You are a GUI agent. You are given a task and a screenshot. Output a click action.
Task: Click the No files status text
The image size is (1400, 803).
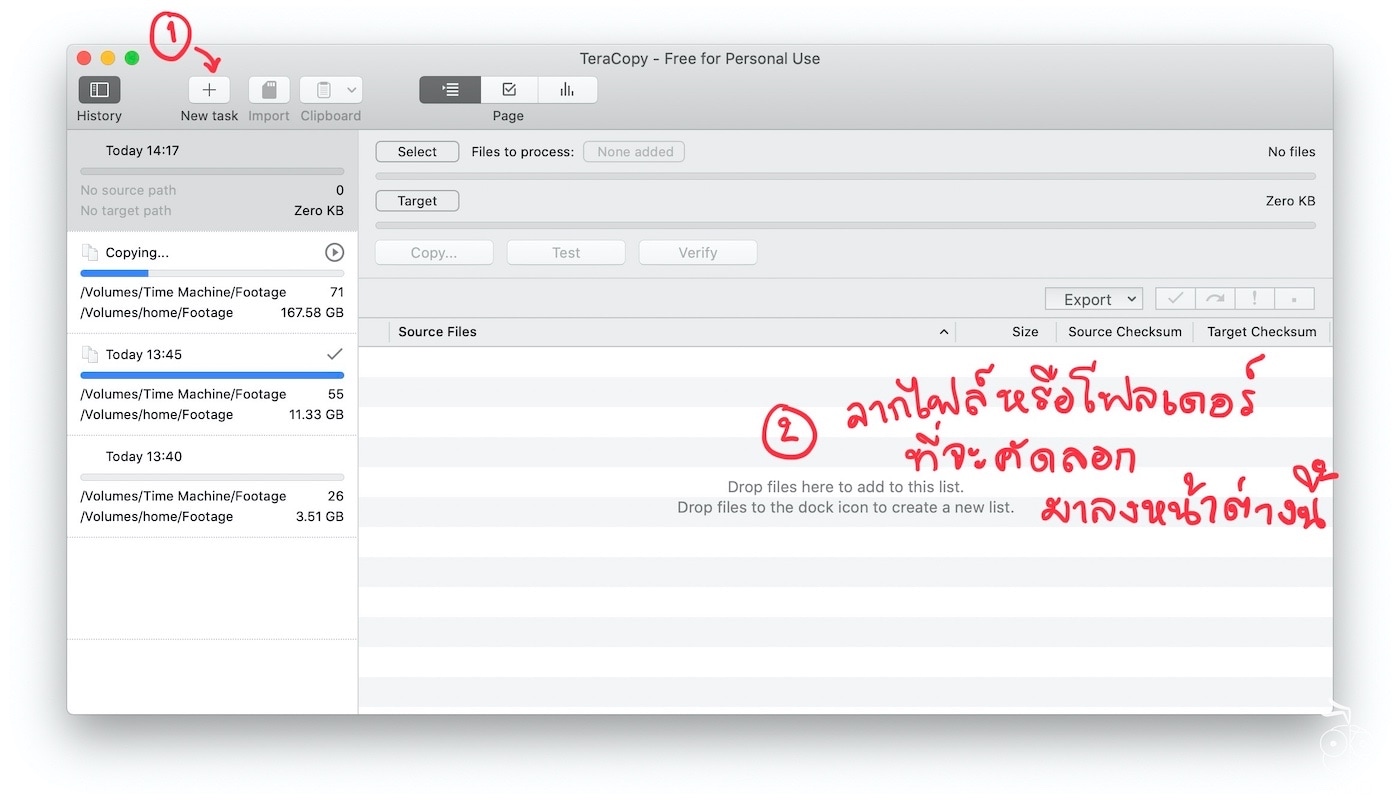pos(1292,152)
